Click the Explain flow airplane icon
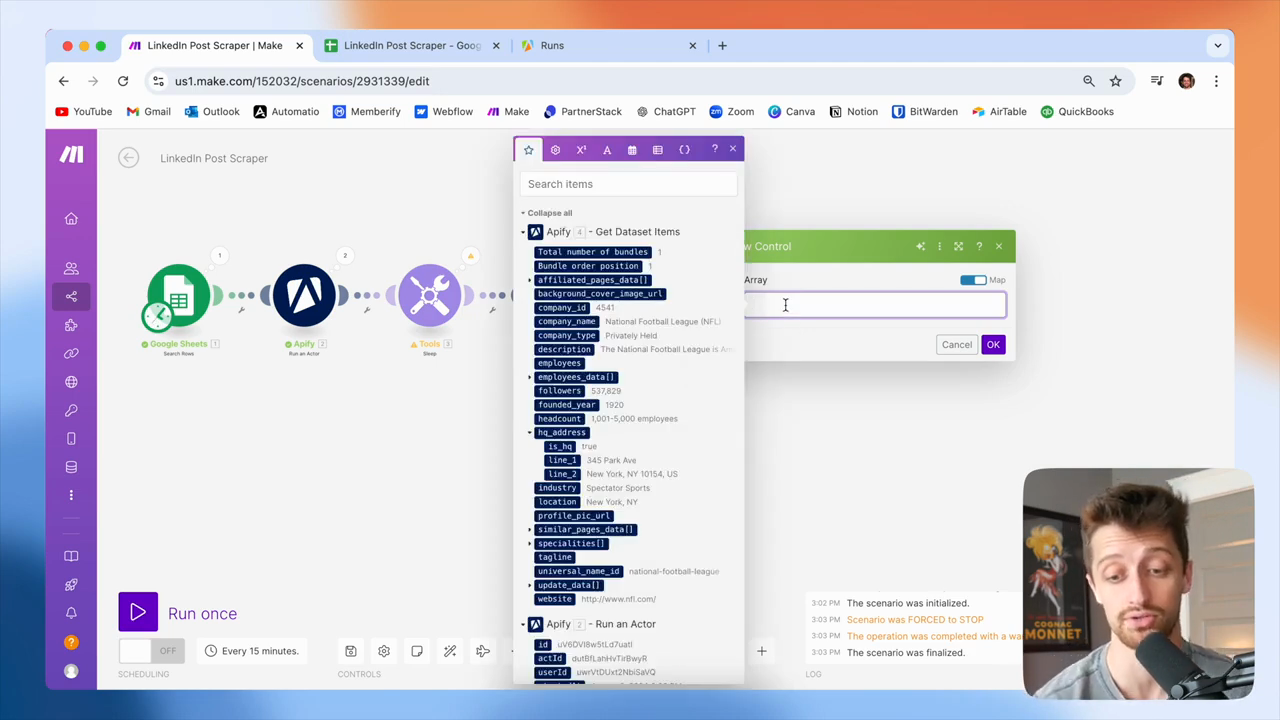The image size is (1280, 720). (483, 651)
